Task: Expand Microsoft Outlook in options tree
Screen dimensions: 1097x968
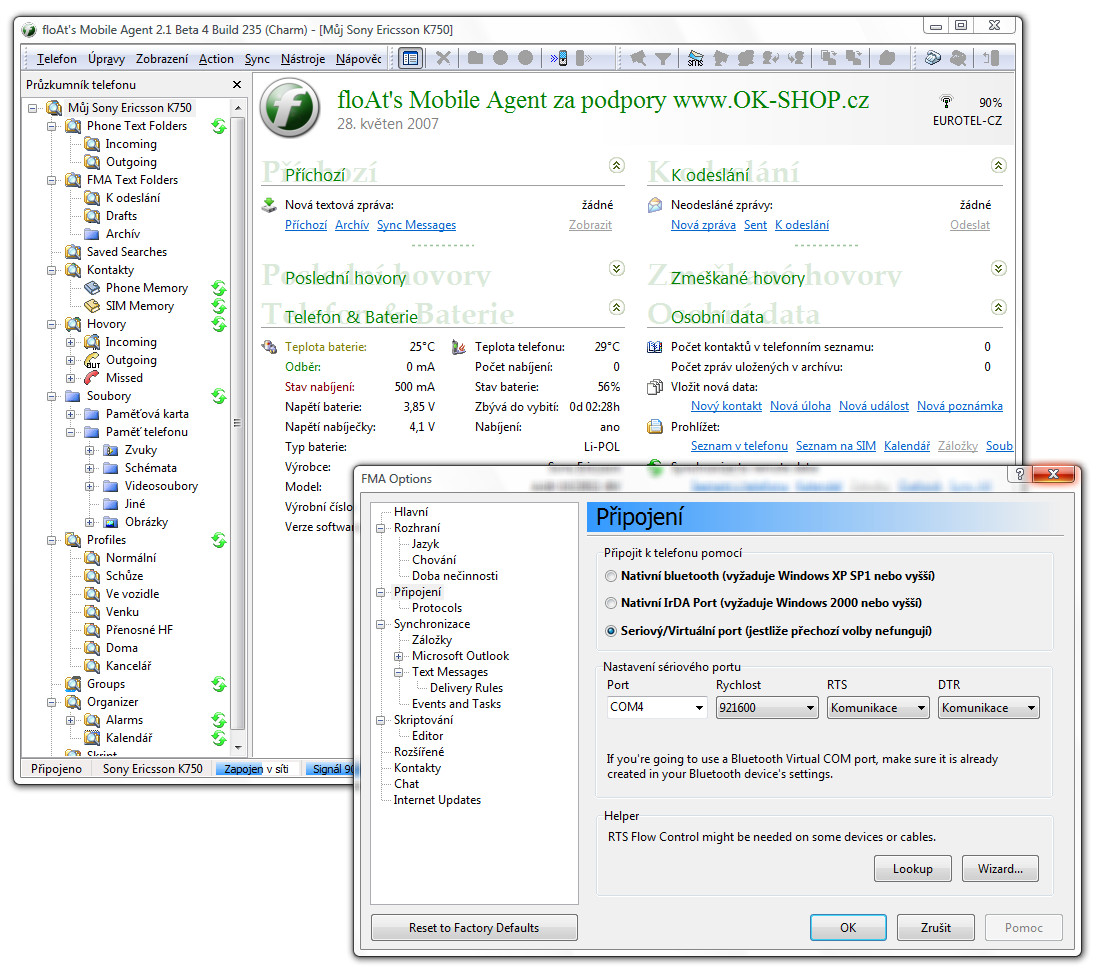Action: (x=399, y=657)
